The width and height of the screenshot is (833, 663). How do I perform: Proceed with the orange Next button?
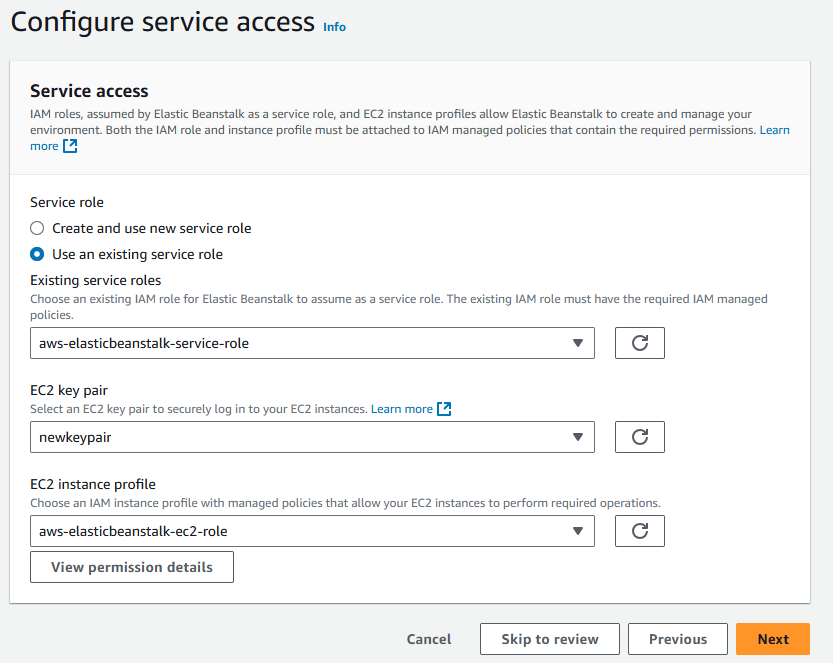point(773,639)
